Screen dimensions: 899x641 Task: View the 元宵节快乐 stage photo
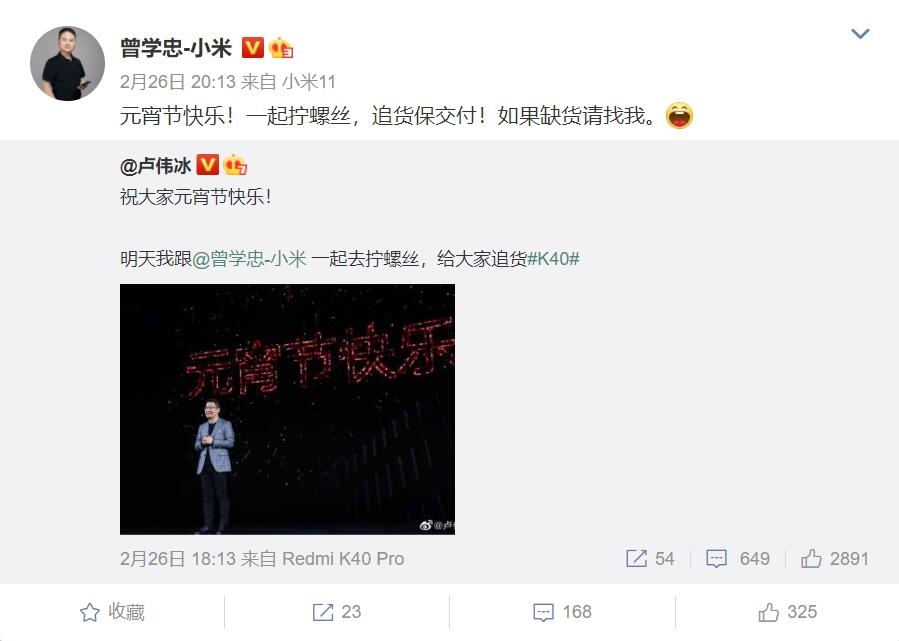(x=287, y=409)
